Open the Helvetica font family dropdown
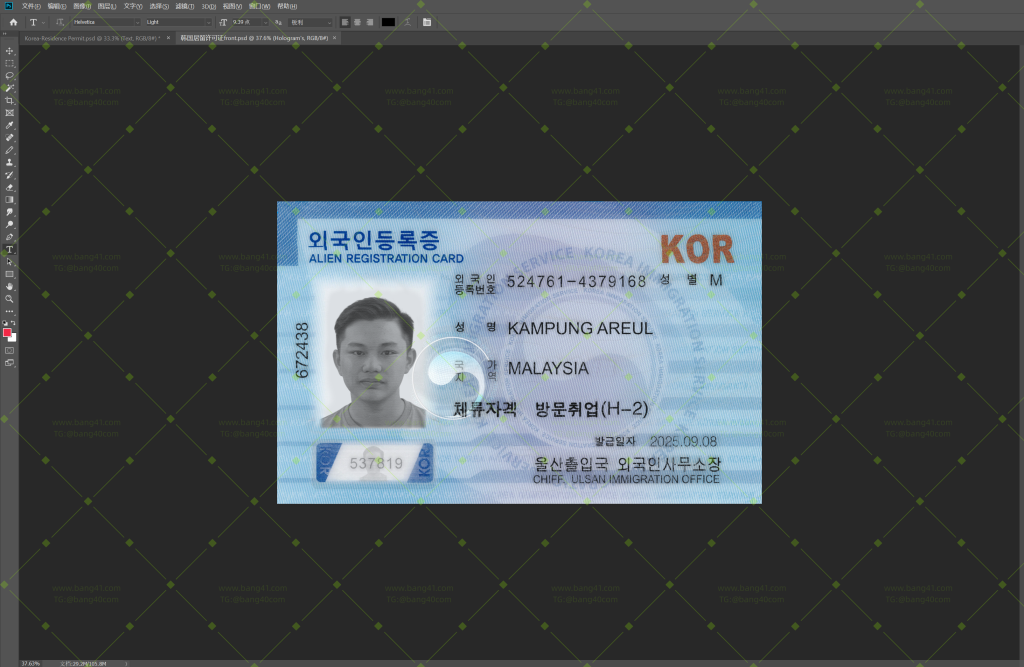This screenshot has height=667, width=1024. pos(136,22)
